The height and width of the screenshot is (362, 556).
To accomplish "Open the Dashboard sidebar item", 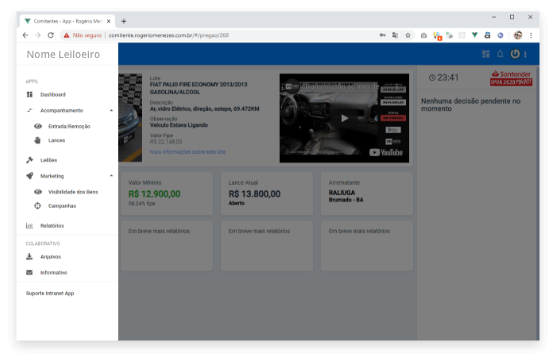I will pyautogui.click(x=53, y=95).
